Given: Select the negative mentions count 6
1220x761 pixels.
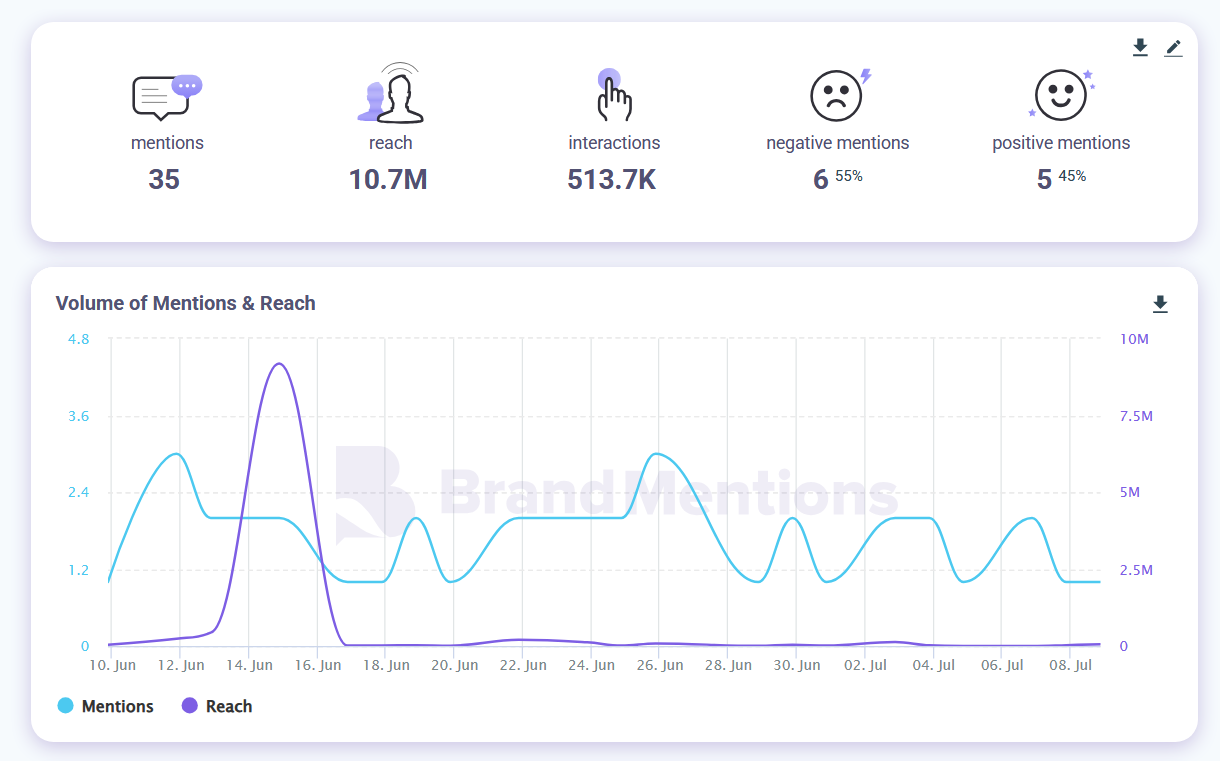Looking at the screenshot, I should (x=821, y=179).
